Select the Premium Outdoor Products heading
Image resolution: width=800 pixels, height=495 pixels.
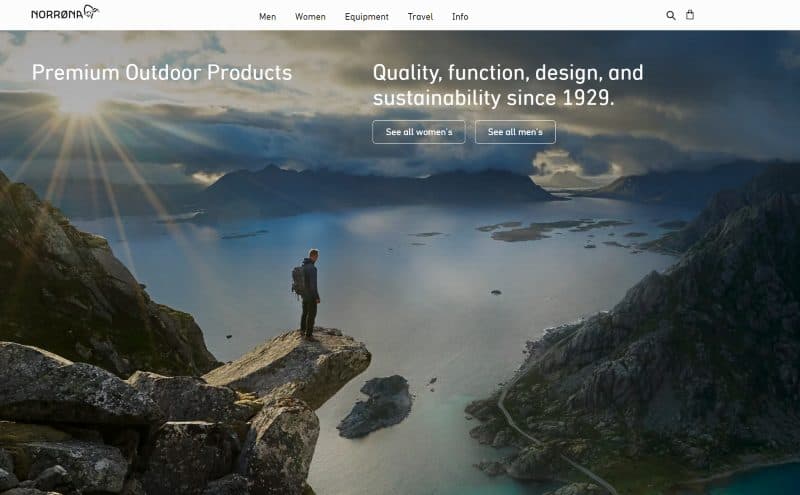(x=162, y=72)
